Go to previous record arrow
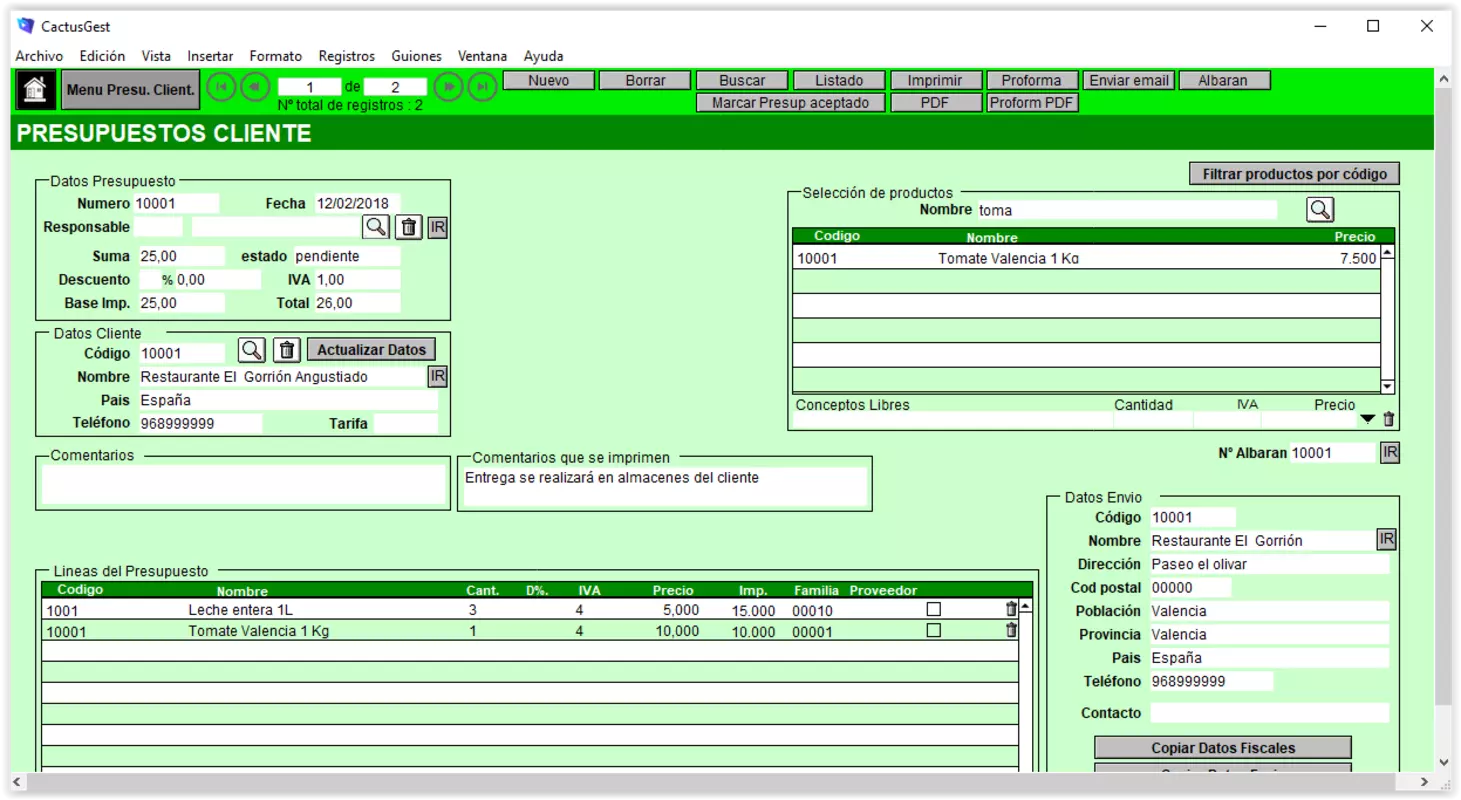This screenshot has width=1461, height=800. click(255, 87)
